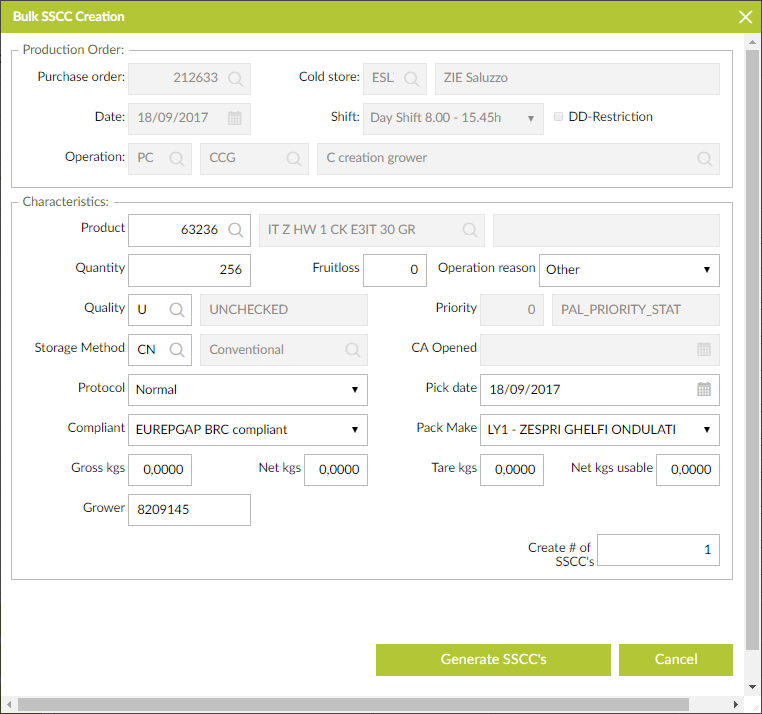
Task: Open the Shift dropdown
Action: coord(453,119)
